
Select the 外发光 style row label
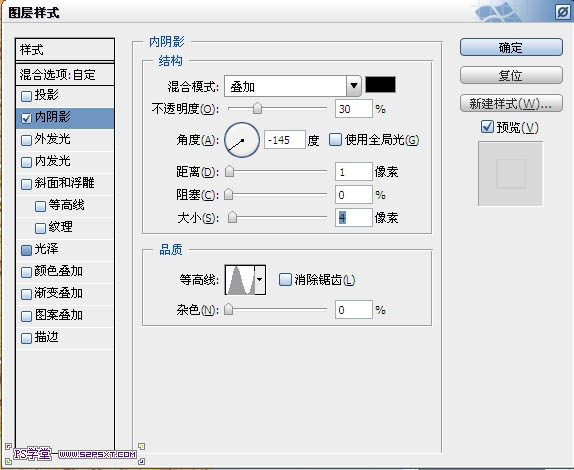point(52,139)
